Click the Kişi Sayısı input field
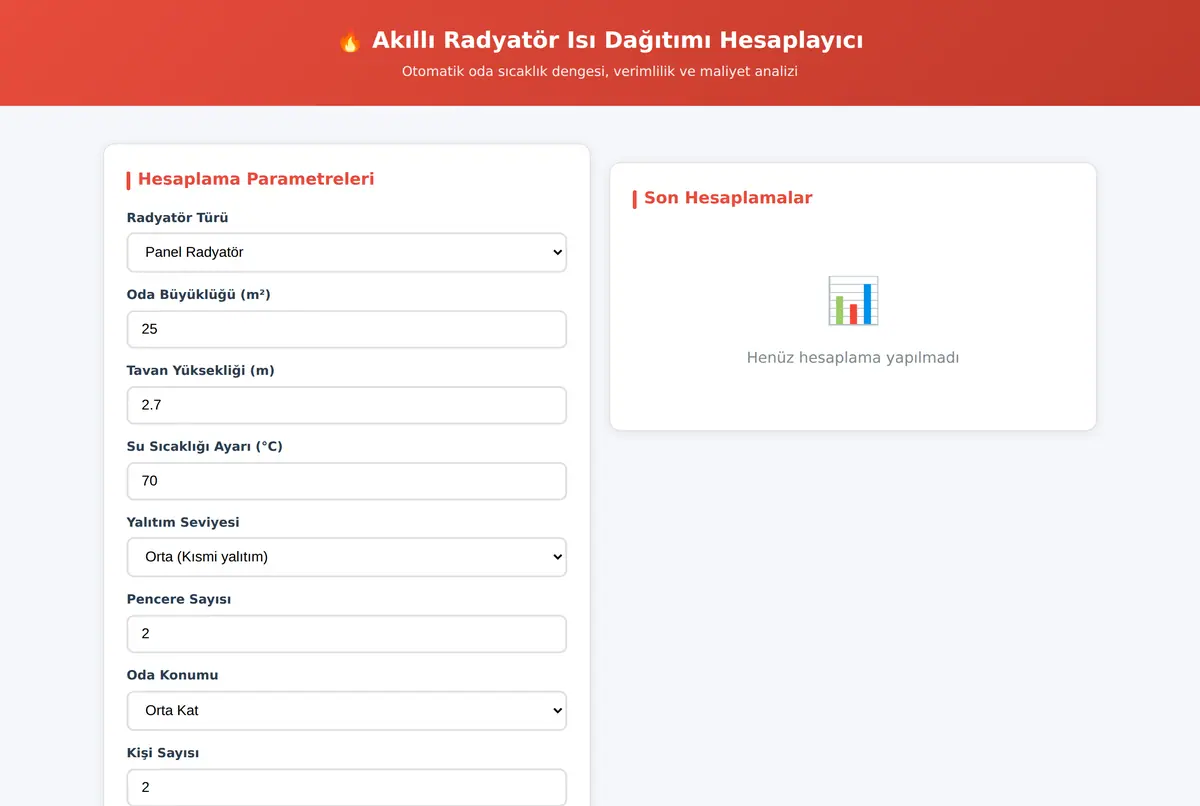Screen dimensions: 1200x806 [346, 787]
